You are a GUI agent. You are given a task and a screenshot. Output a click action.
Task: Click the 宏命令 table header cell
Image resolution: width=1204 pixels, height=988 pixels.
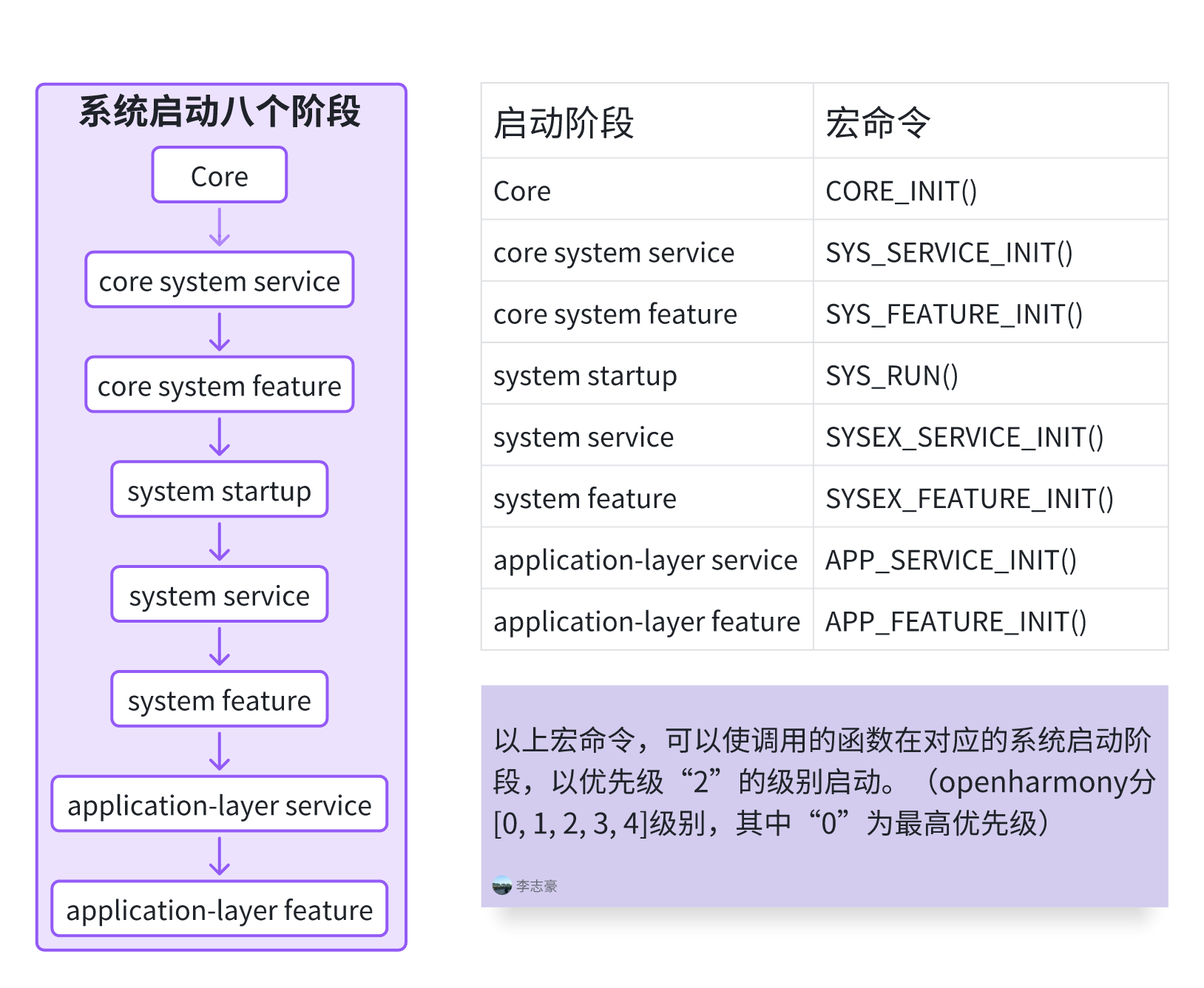point(990,122)
